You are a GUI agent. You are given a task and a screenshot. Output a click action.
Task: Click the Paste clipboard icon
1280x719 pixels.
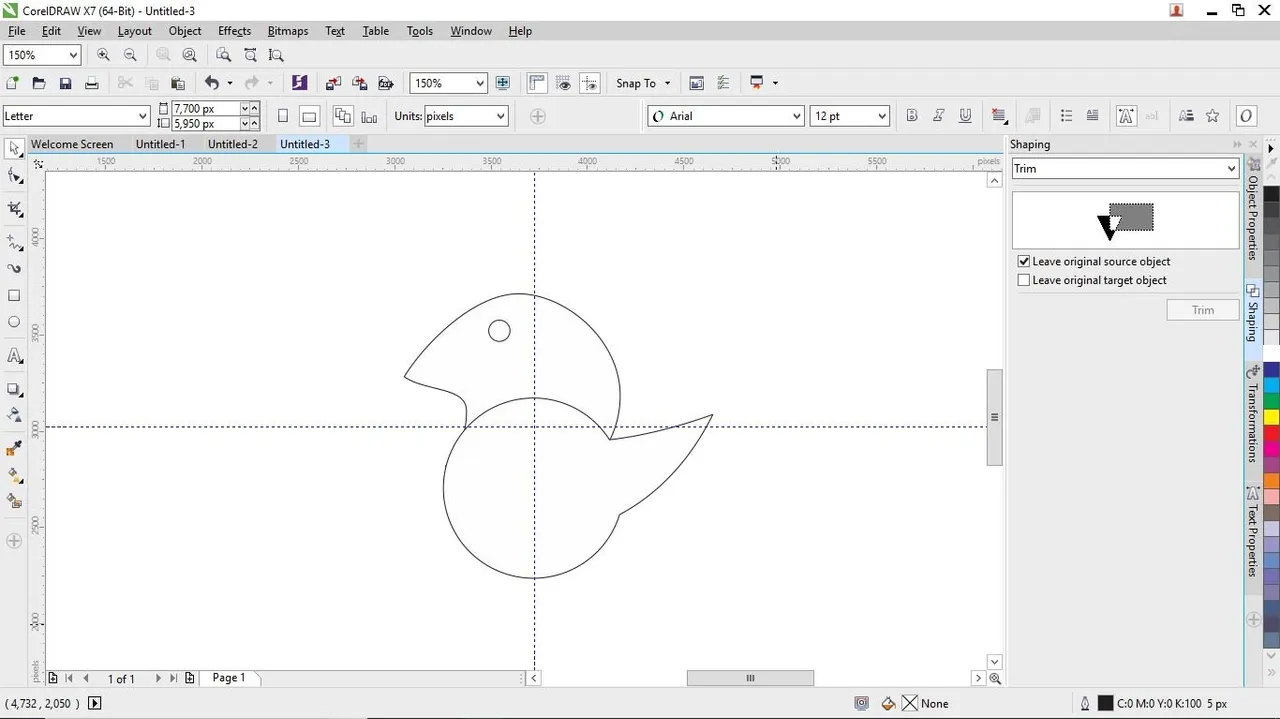[x=178, y=83]
